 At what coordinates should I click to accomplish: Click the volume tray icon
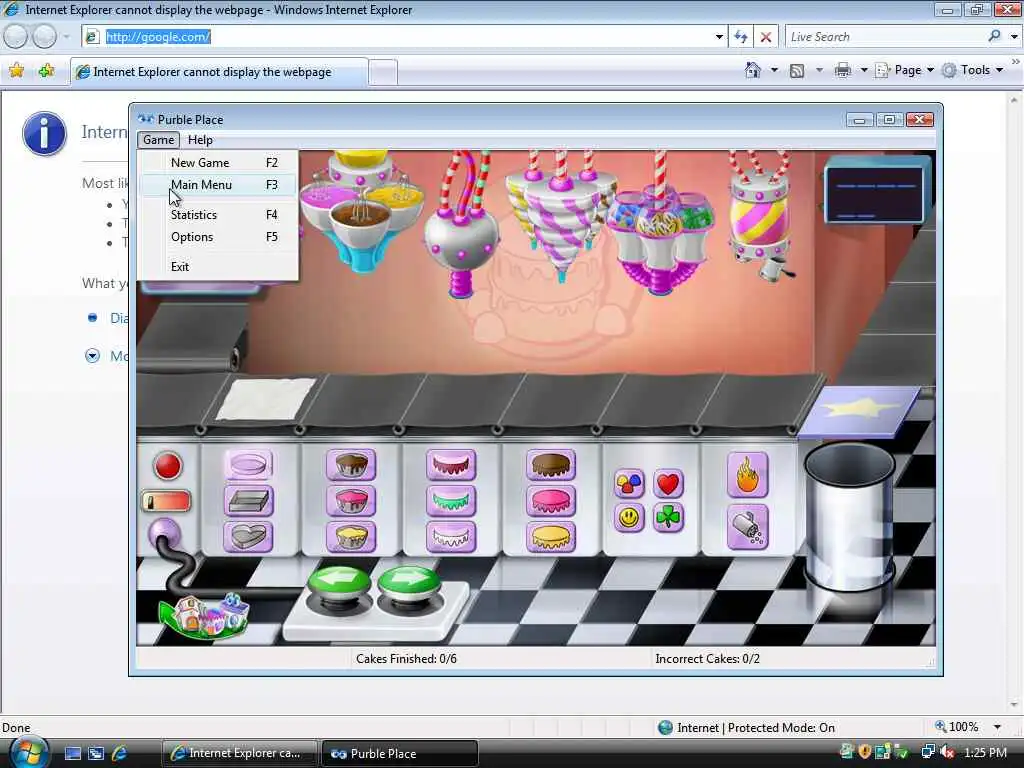(946, 752)
